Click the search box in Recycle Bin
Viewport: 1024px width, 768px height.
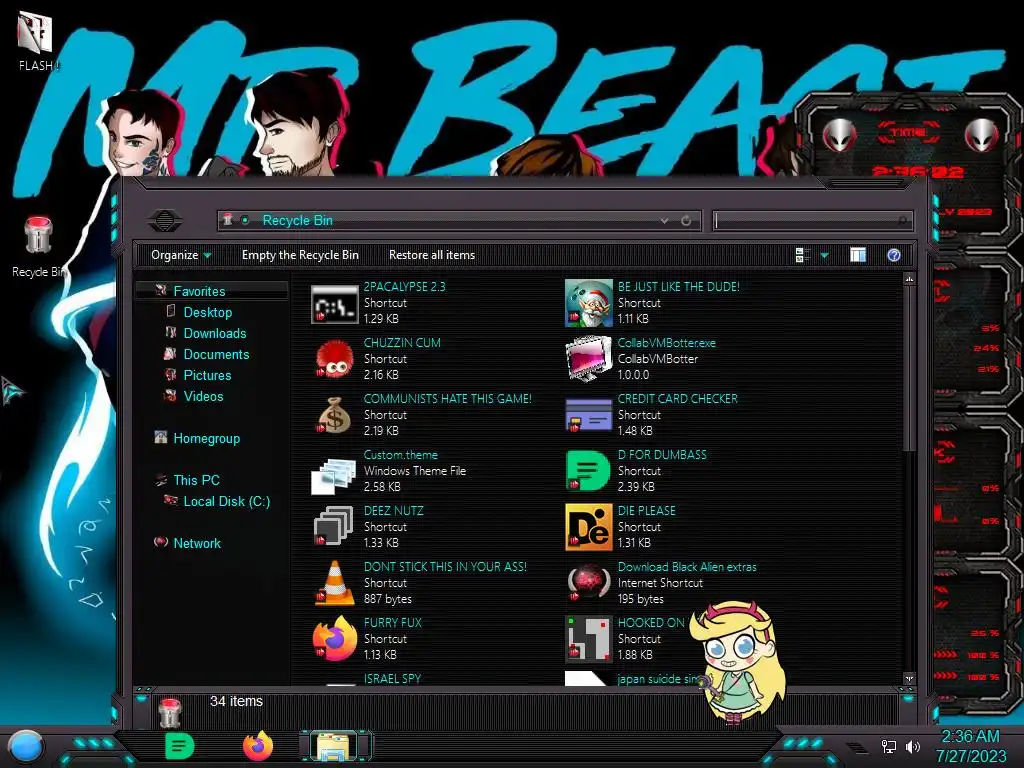coord(812,221)
